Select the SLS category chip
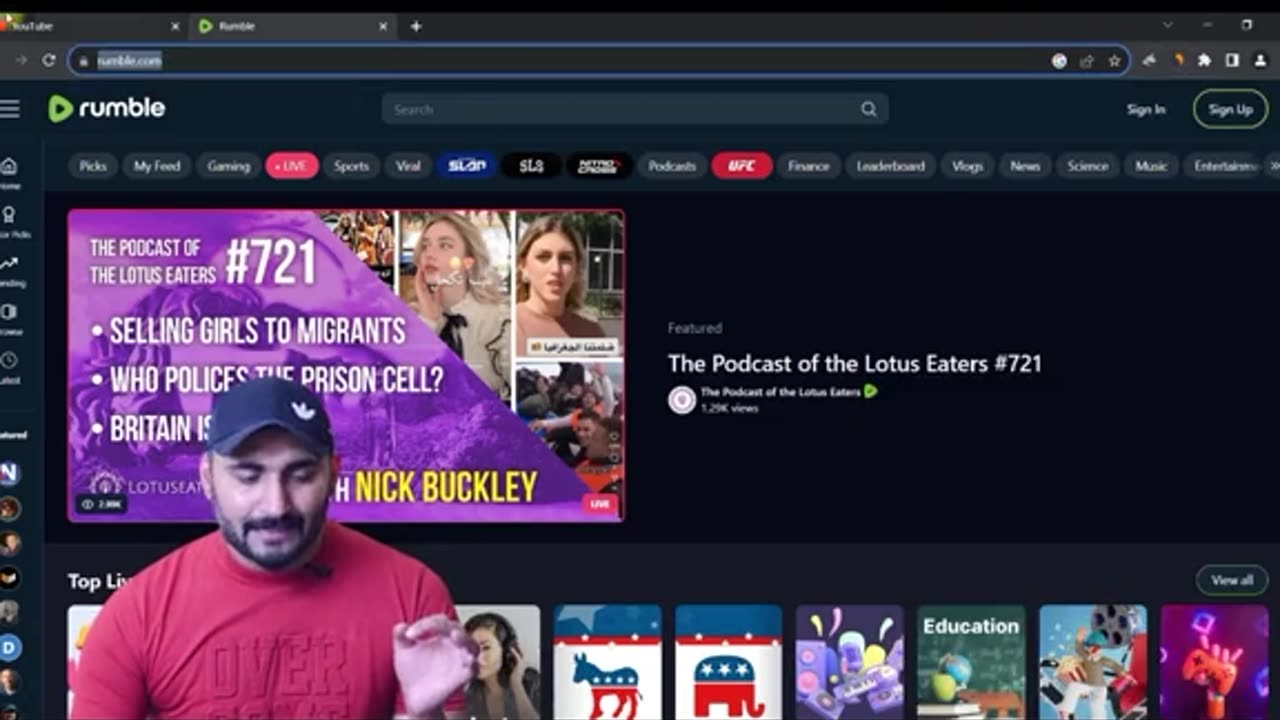Screen dimensions: 1280x720 531,166
